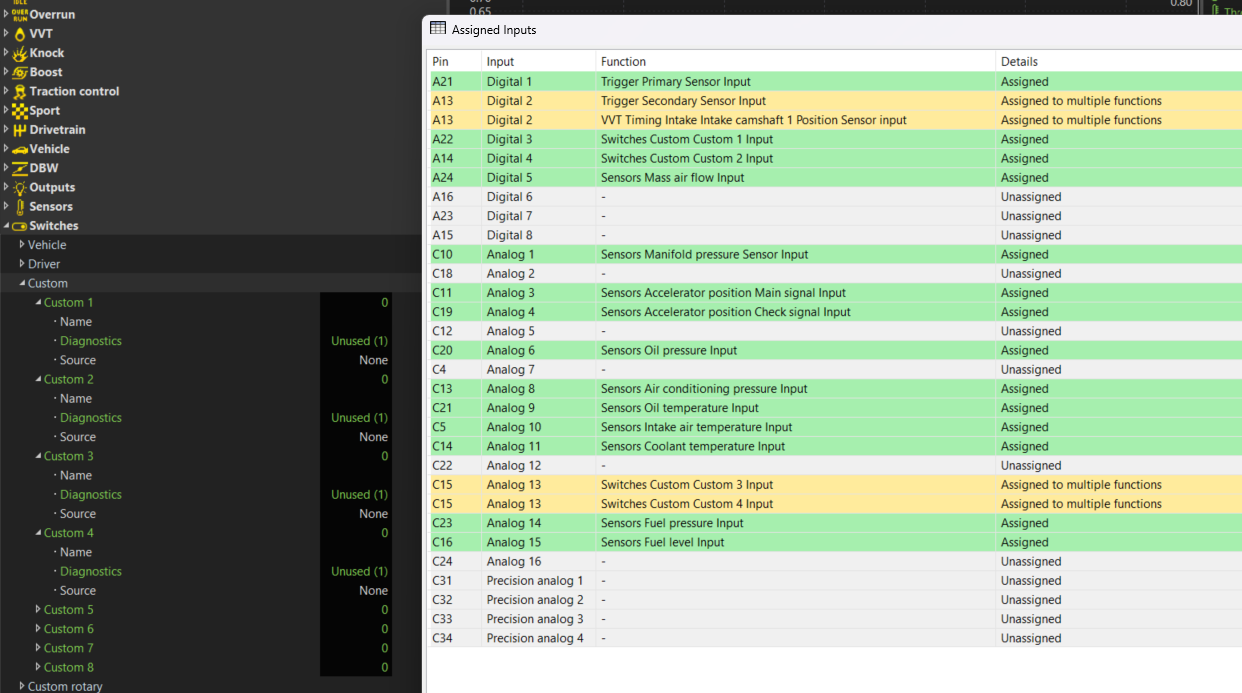This screenshot has width=1242, height=693.
Task: Sort table by the Function column header
Action: pyautogui.click(x=623, y=62)
